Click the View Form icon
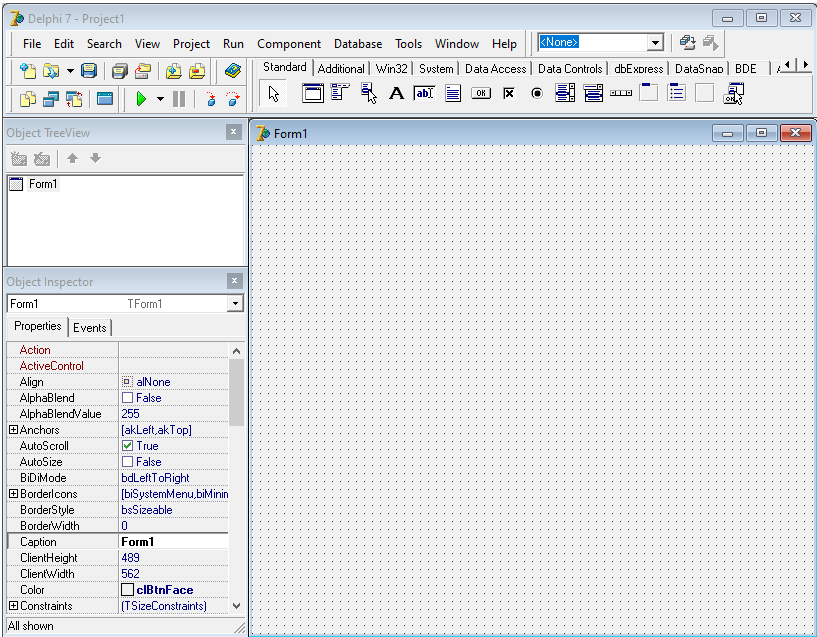The height and width of the screenshot is (637, 817). coord(51,98)
